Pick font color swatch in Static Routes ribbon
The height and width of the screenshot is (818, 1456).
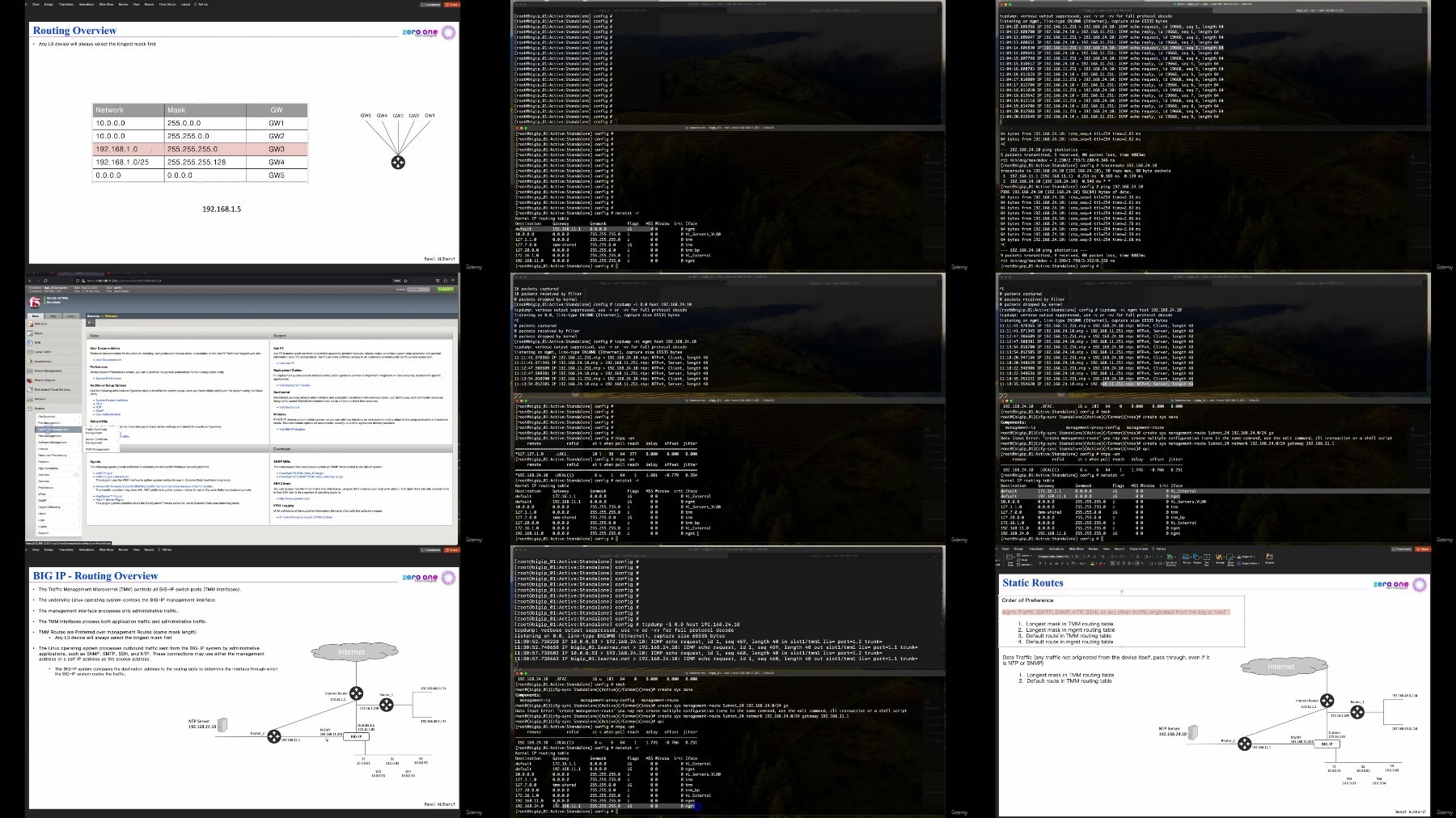(1101, 563)
